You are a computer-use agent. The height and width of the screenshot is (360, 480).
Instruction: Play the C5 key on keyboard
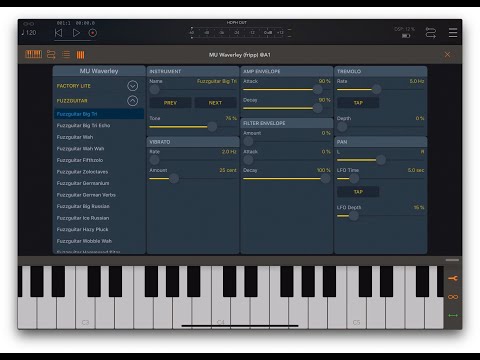(356, 313)
